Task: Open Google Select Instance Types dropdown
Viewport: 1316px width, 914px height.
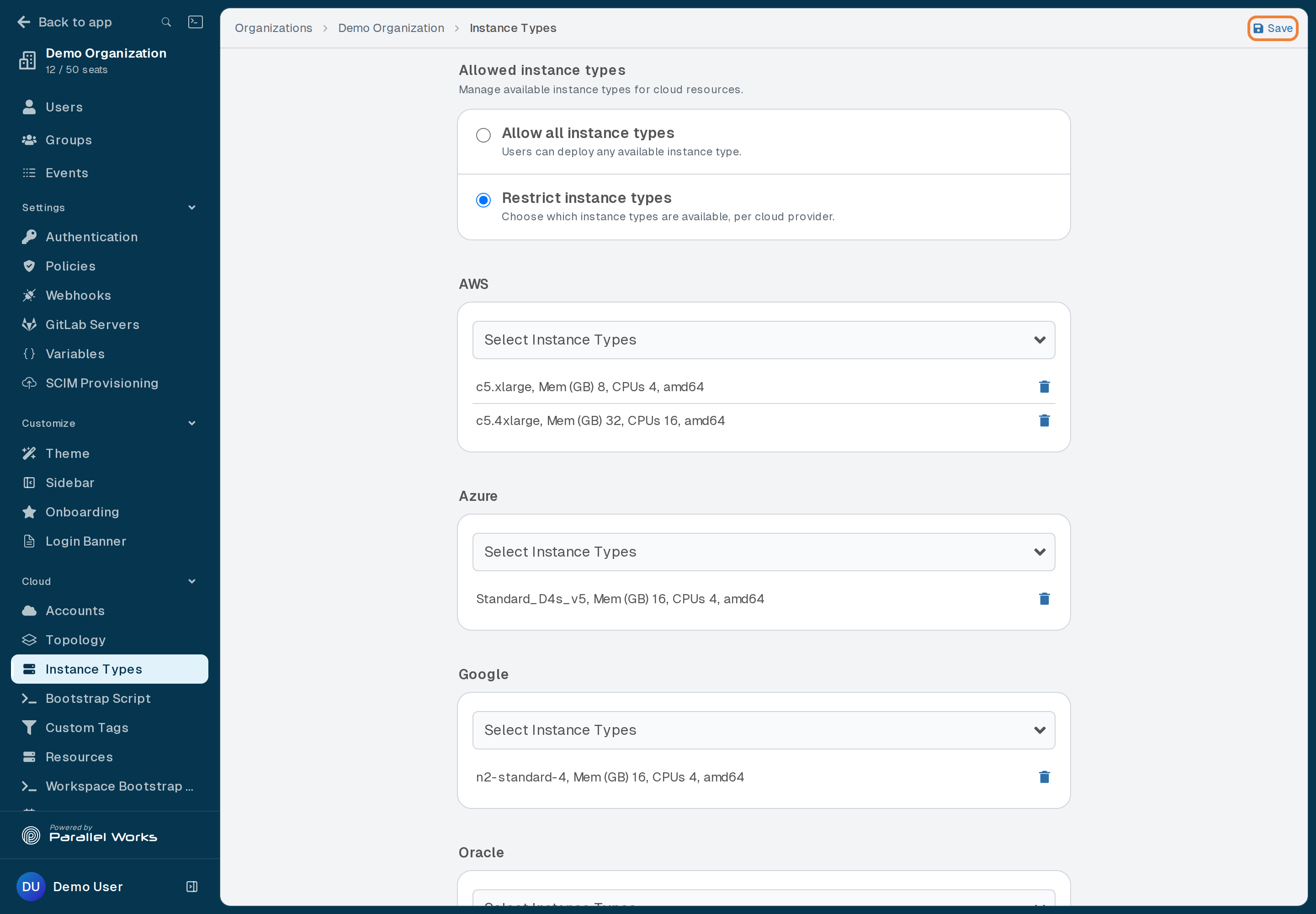Action: point(764,729)
